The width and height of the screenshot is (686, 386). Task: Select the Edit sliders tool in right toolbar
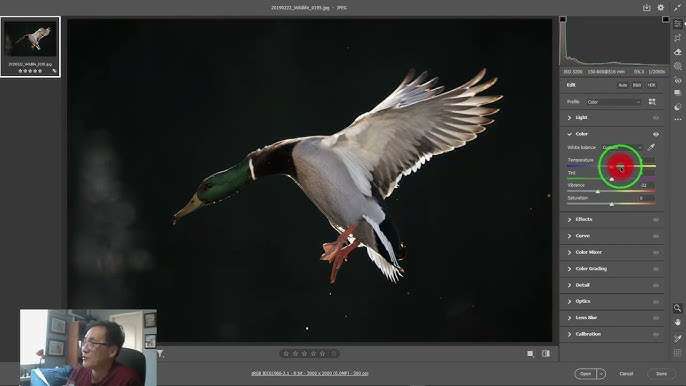point(678,24)
